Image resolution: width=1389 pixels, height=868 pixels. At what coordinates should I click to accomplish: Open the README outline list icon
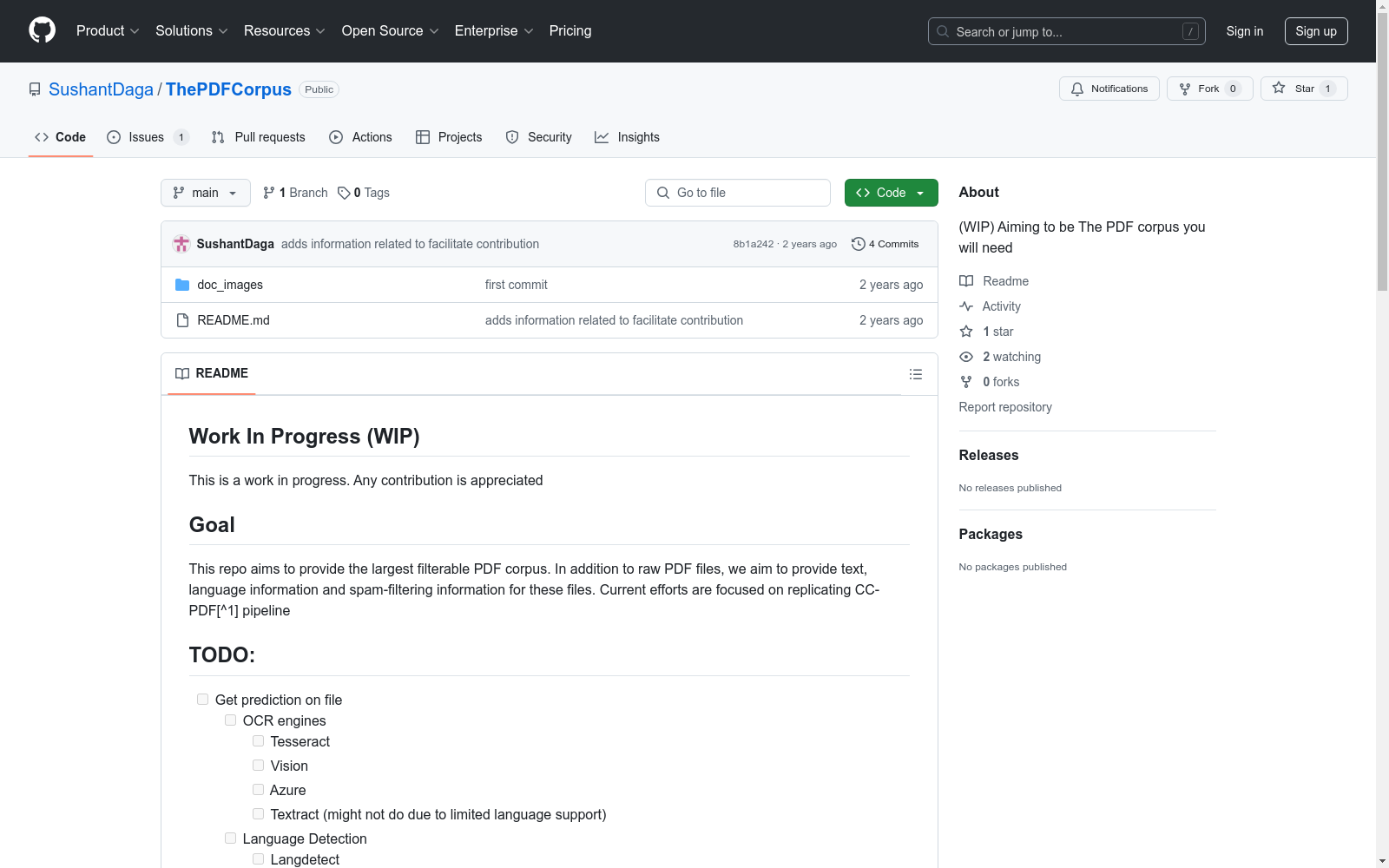pyautogui.click(x=915, y=374)
